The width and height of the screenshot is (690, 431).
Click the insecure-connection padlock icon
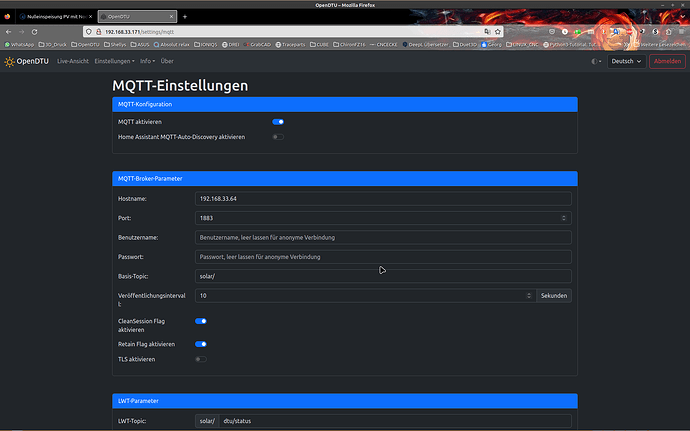99,32
